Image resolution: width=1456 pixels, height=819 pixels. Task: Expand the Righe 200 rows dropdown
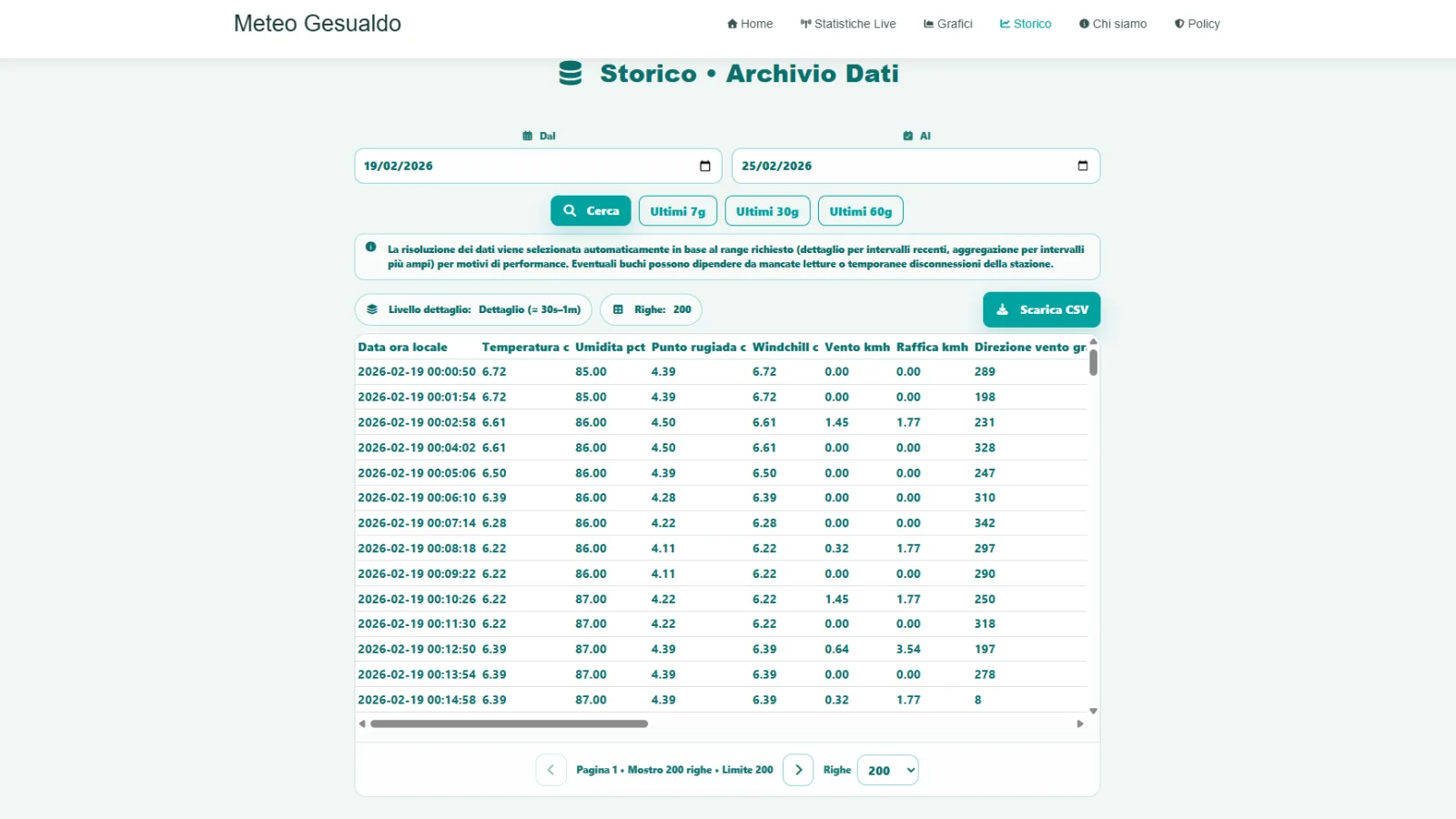click(887, 770)
